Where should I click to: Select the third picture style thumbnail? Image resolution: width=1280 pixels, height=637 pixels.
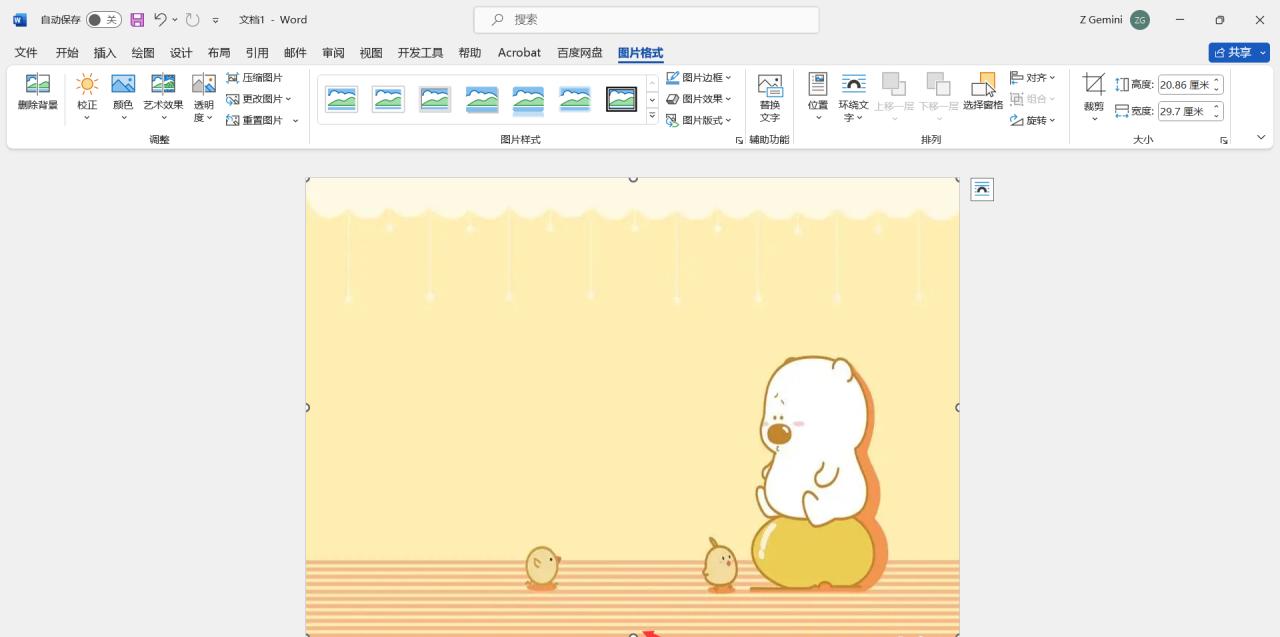pyautogui.click(x=435, y=99)
